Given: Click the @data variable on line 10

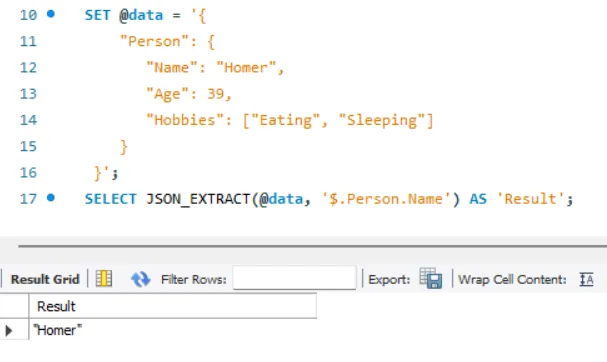Looking at the screenshot, I should [x=141, y=15].
